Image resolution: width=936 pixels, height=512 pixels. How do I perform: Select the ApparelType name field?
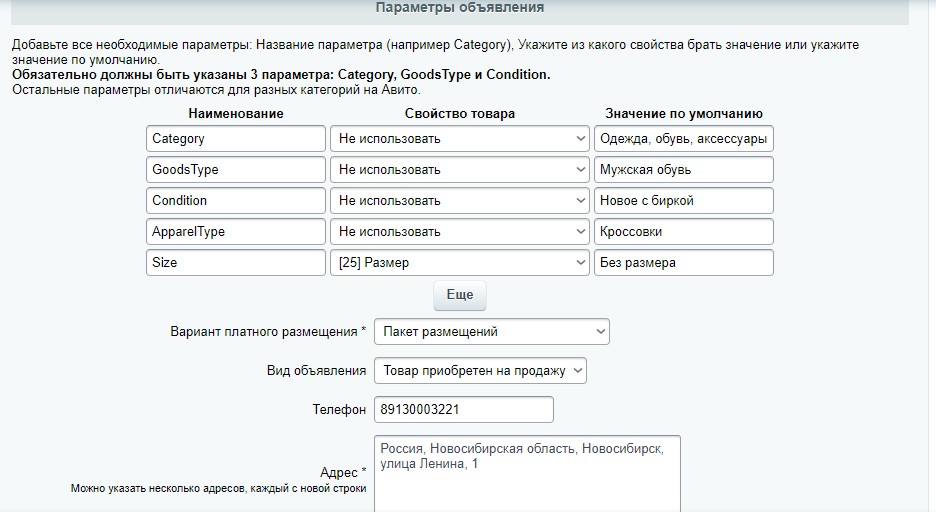click(x=235, y=232)
